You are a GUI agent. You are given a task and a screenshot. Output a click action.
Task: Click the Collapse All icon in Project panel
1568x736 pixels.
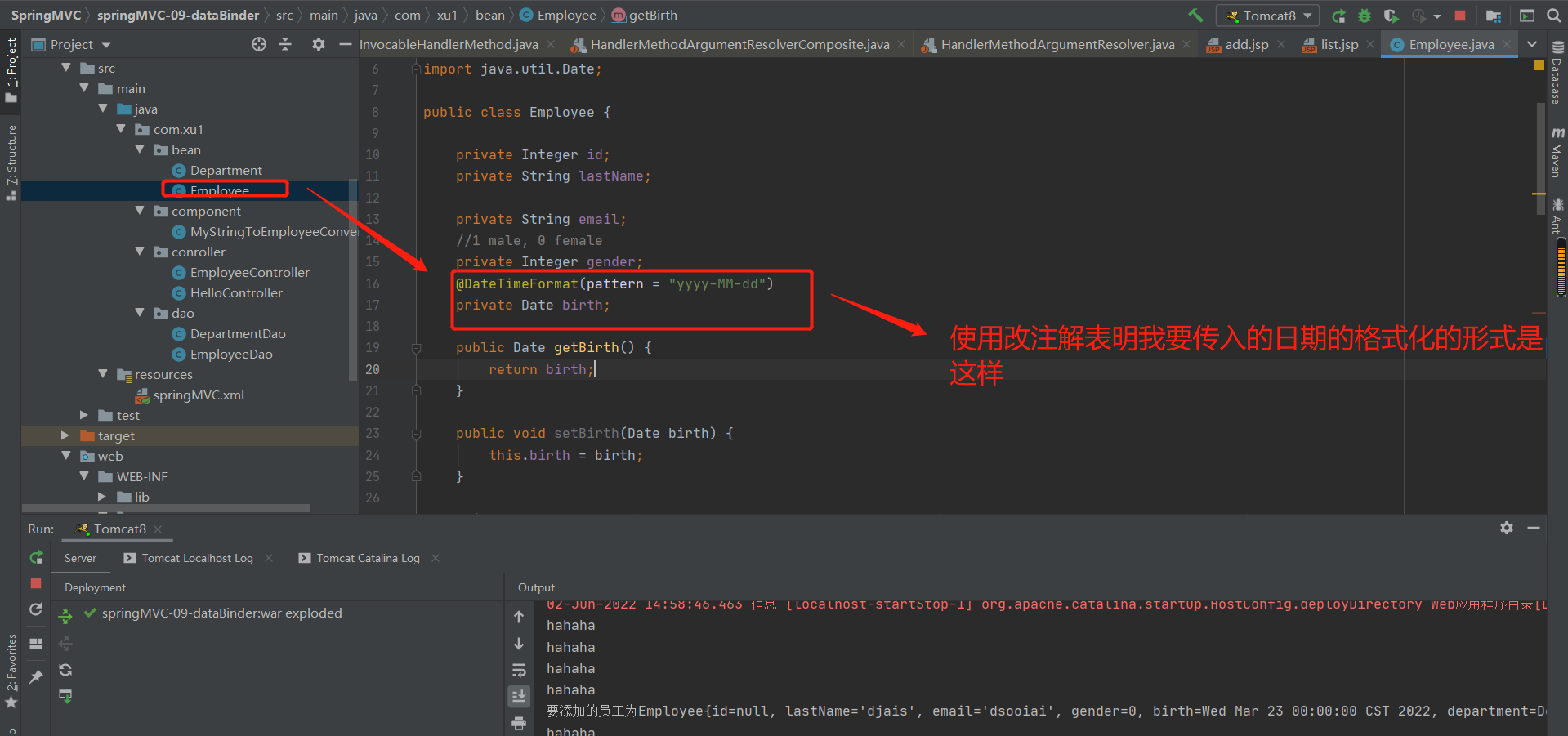pyautogui.click(x=285, y=44)
